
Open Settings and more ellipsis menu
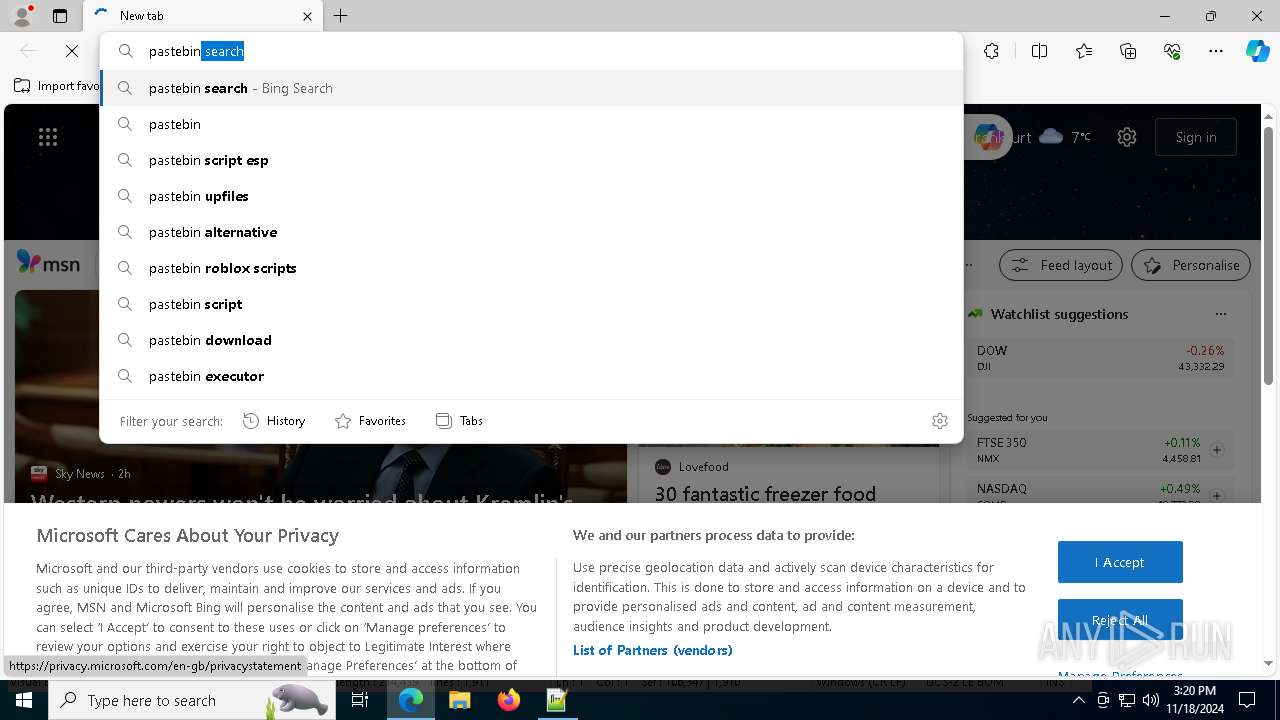pyautogui.click(x=1216, y=51)
